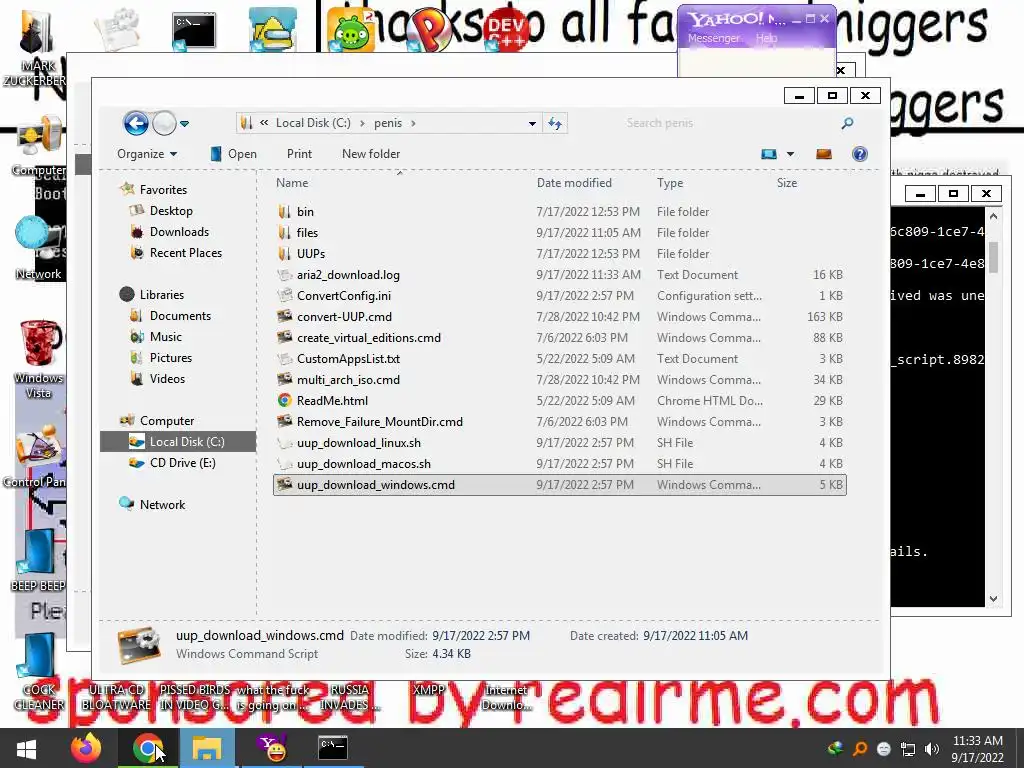
Task: Click the Search penis input field
Action: pos(728,123)
